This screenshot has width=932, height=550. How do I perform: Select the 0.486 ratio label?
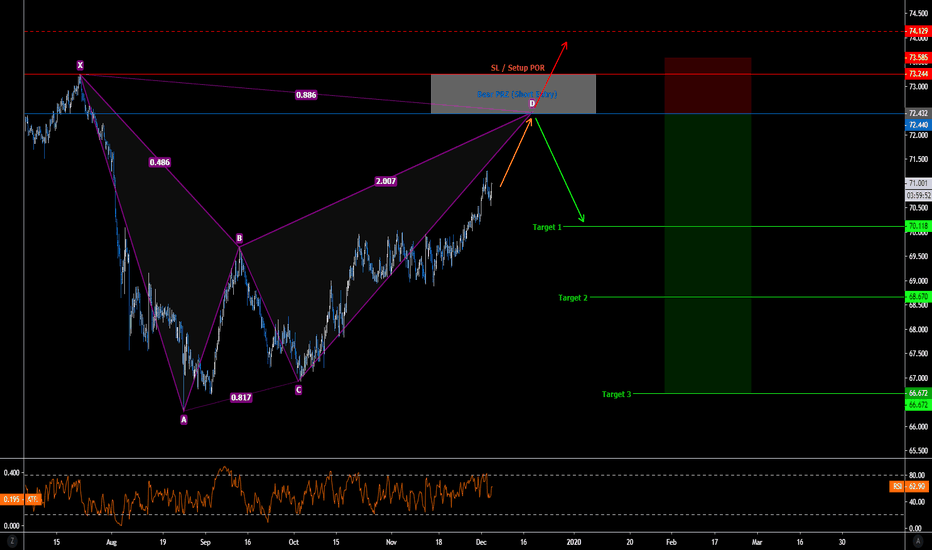(159, 161)
